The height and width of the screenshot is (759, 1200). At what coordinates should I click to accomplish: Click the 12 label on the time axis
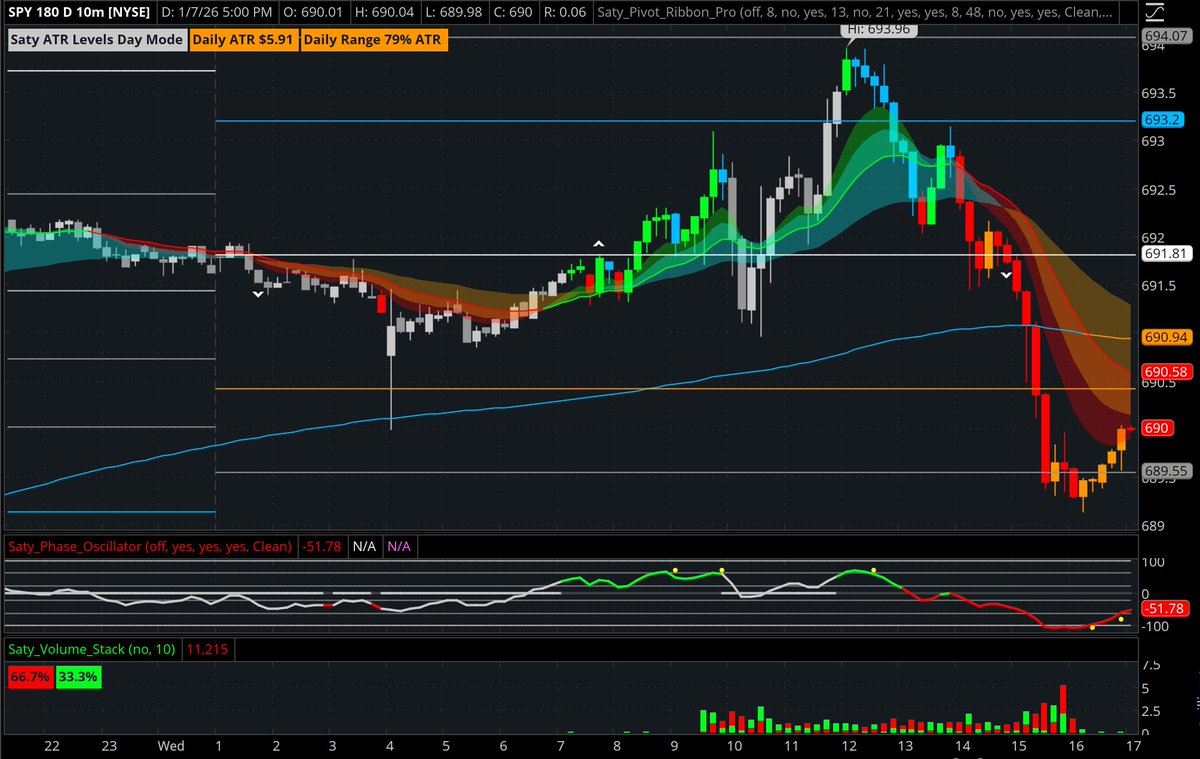click(849, 746)
